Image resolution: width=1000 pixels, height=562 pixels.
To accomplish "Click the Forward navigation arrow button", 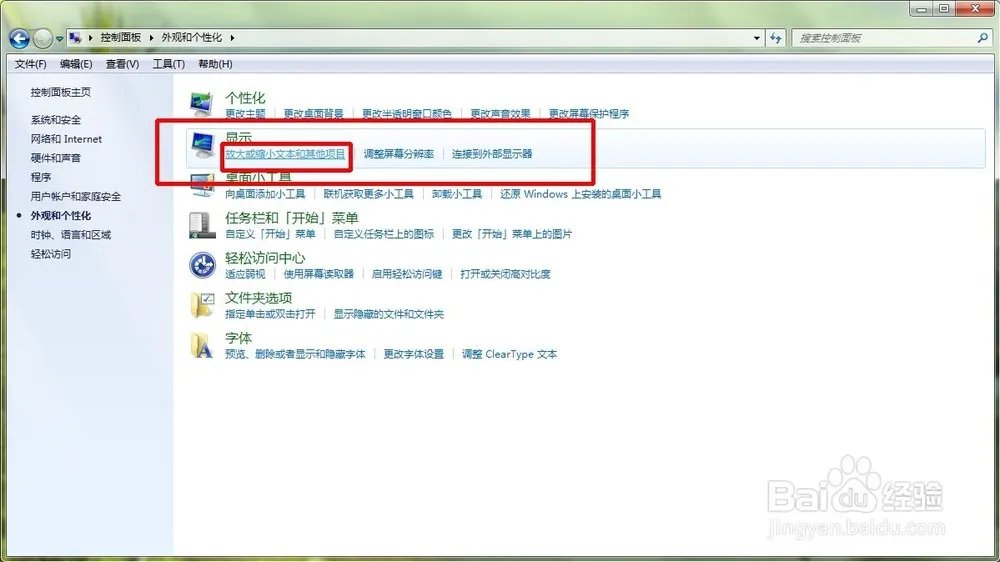I will click(43, 38).
